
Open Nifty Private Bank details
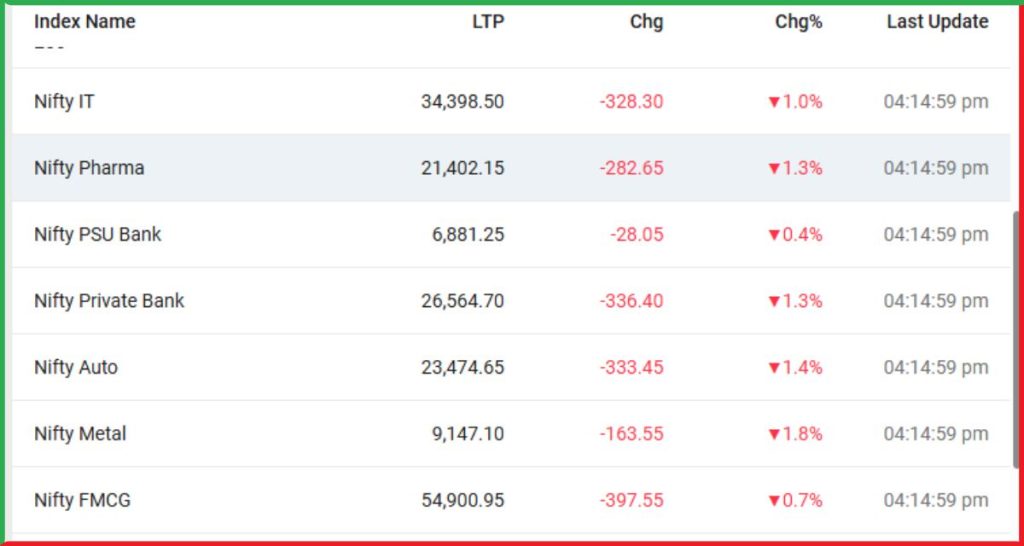coord(109,301)
